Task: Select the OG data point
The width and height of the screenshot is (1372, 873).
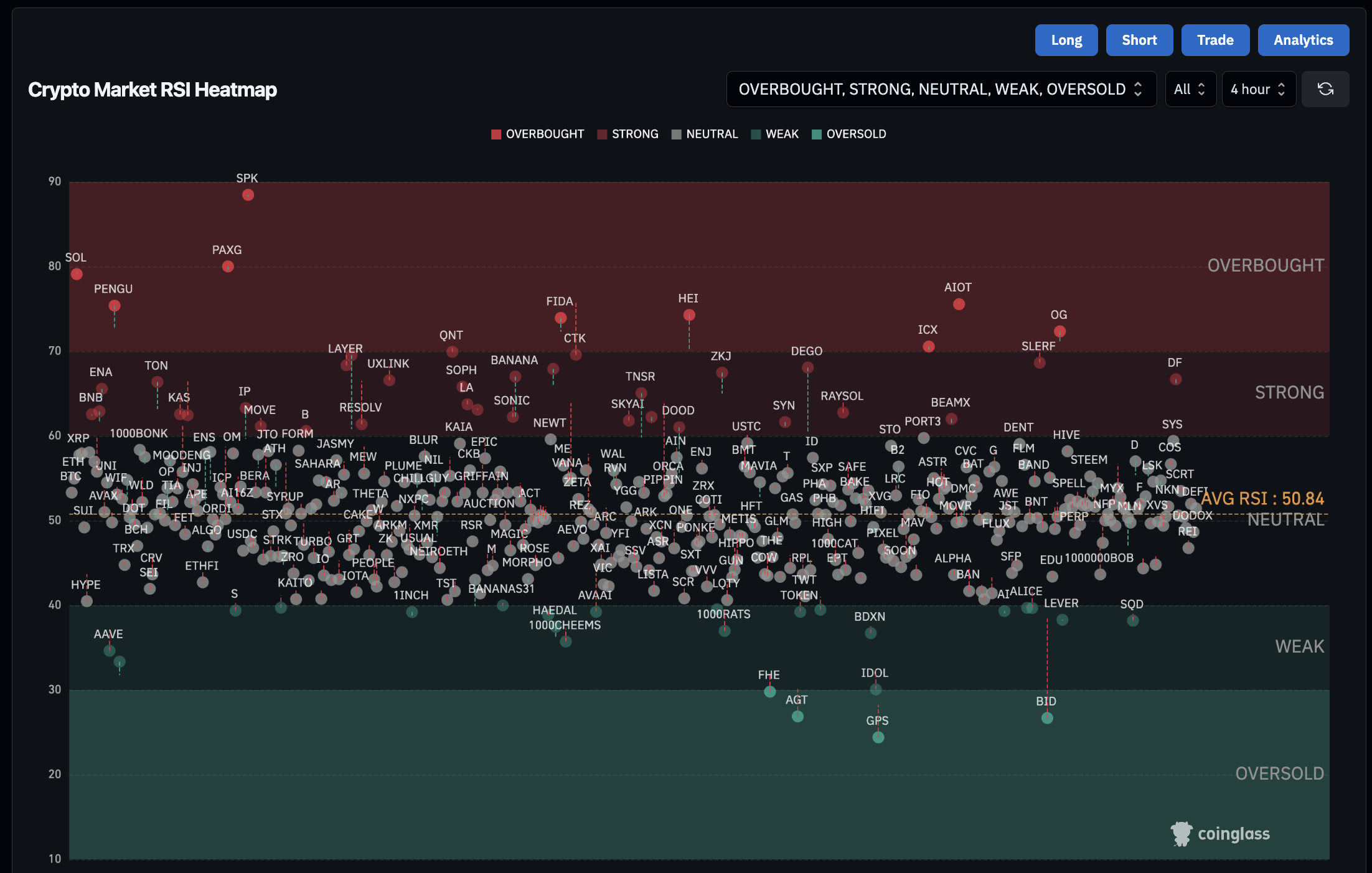Action: pos(1060,331)
